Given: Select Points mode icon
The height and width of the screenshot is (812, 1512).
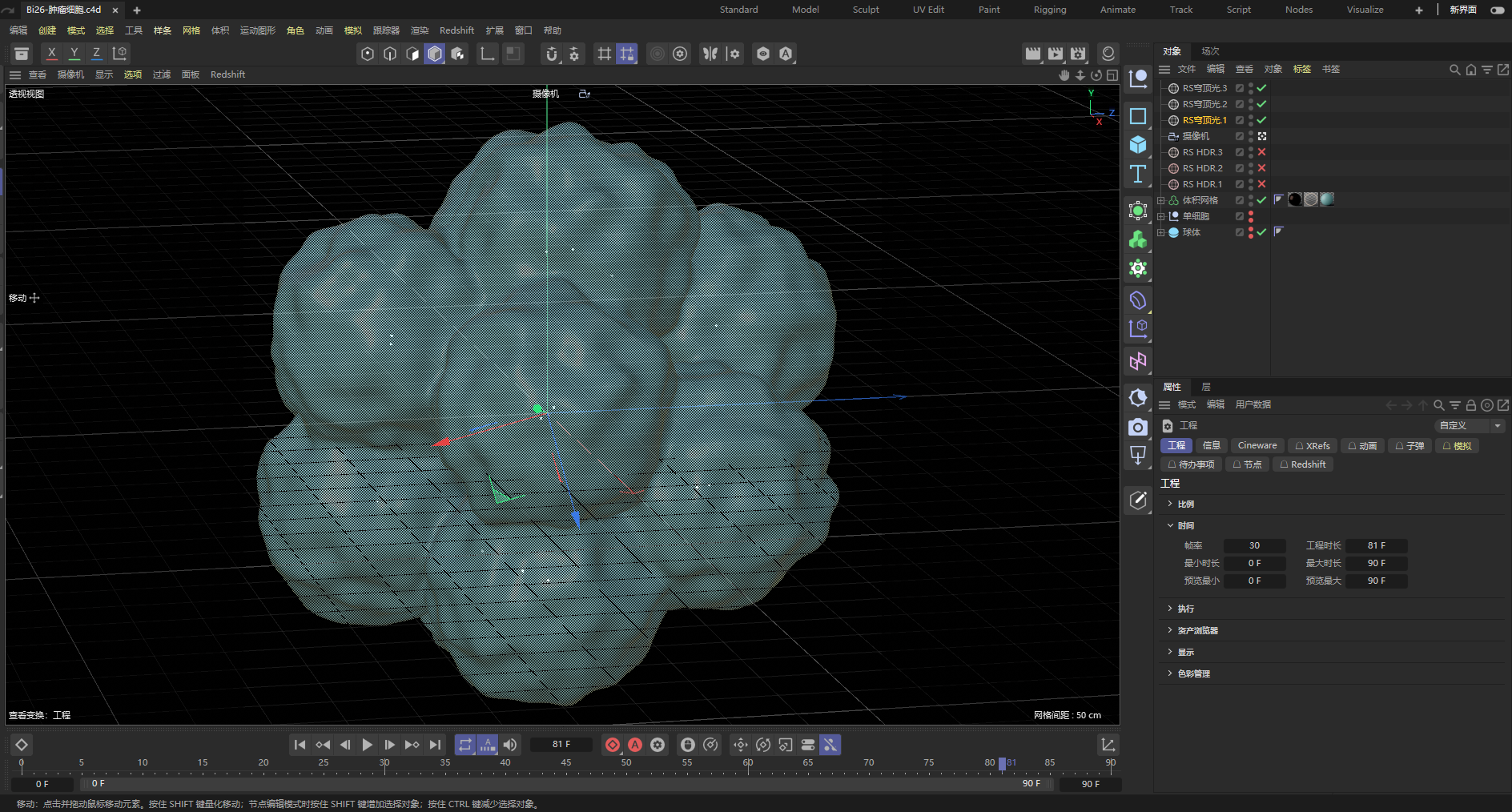Looking at the screenshot, I should click(368, 54).
